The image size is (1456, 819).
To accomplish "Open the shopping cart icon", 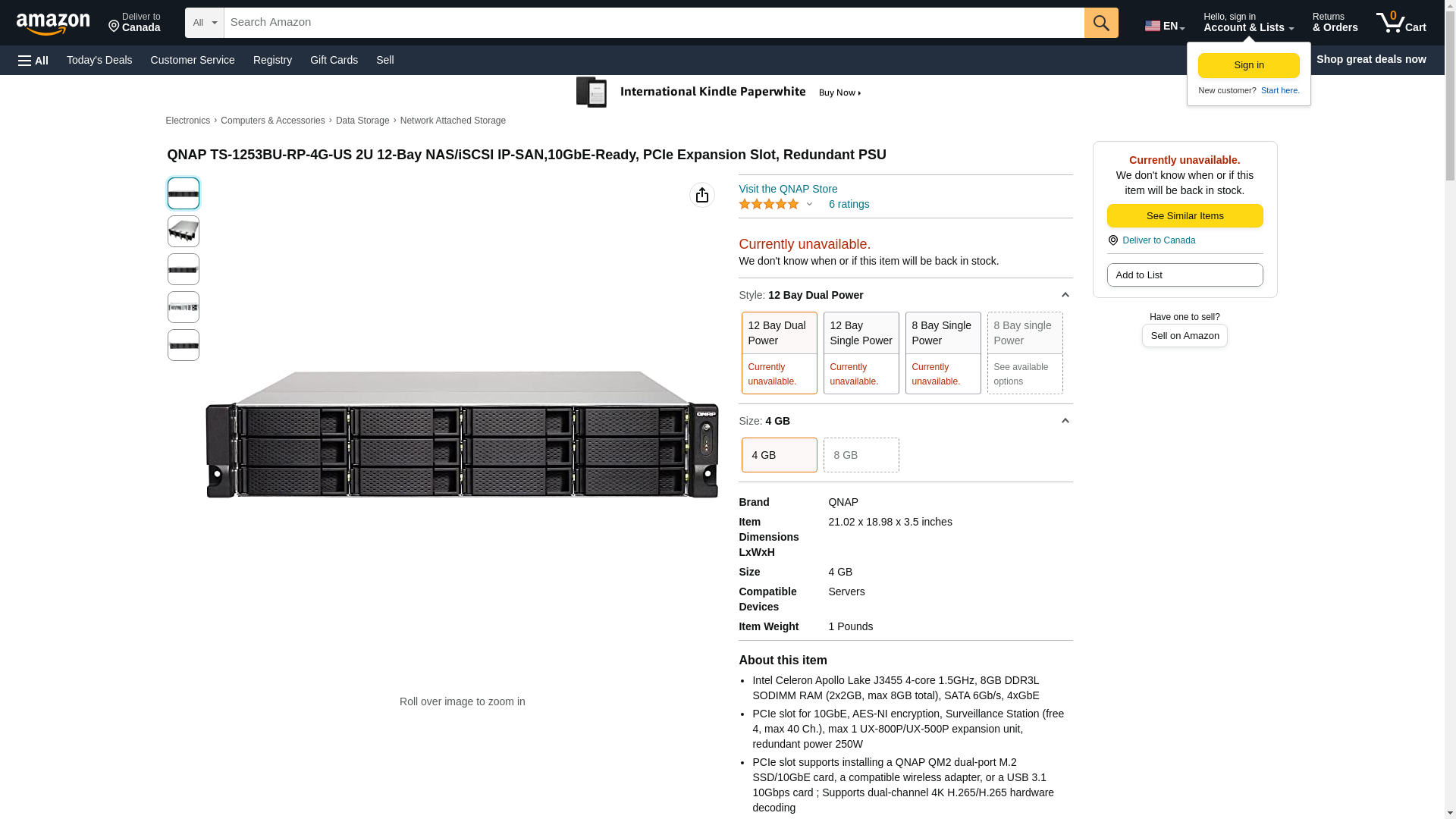I will pos(1400,23).
